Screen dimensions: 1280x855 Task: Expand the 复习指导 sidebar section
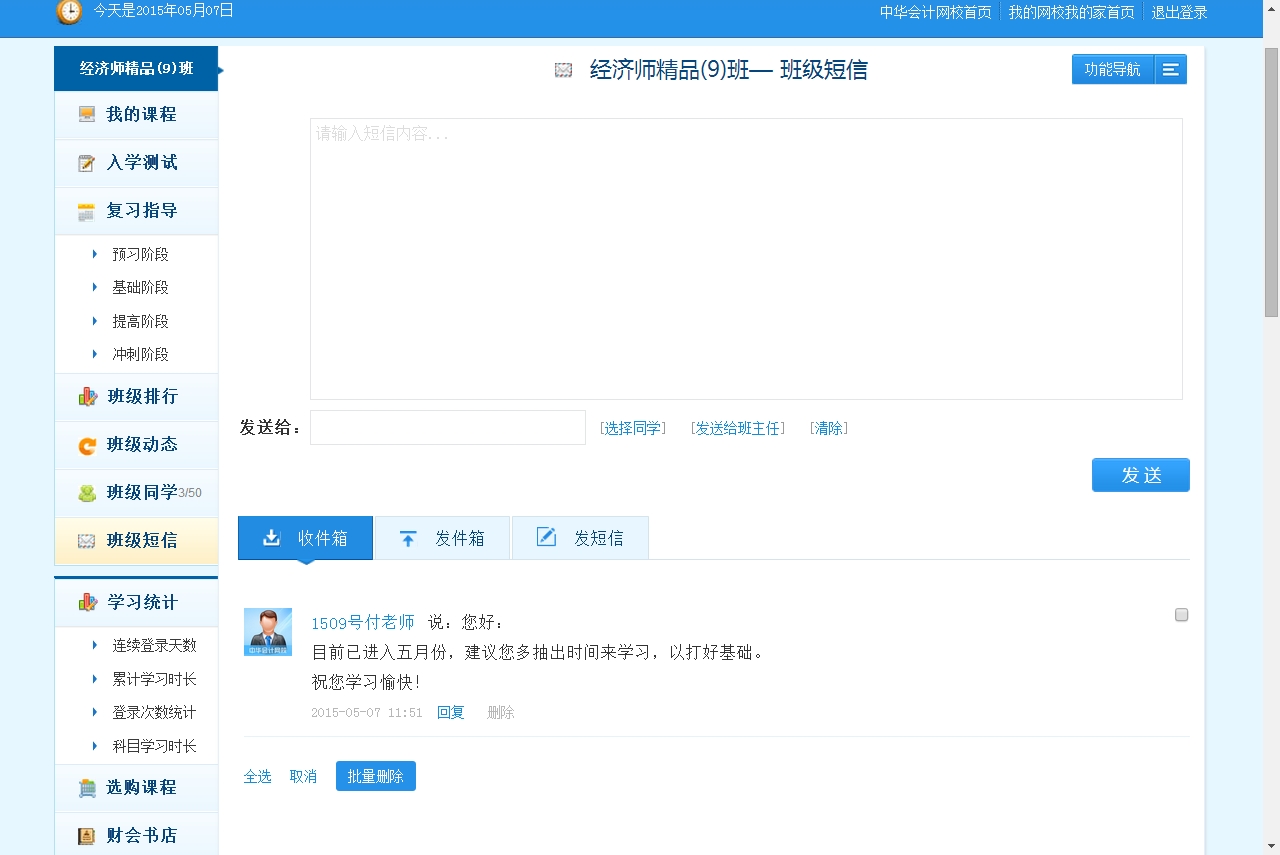(141, 211)
